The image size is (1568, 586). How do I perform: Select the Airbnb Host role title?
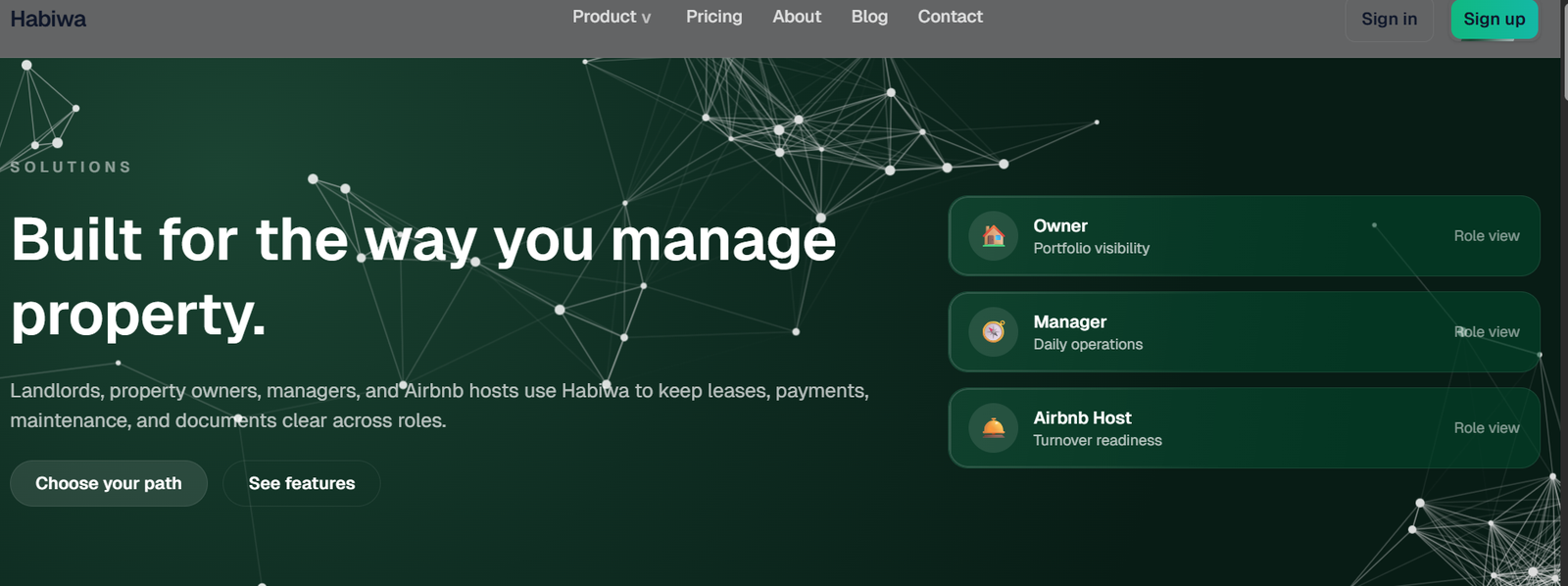click(x=1082, y=417)
